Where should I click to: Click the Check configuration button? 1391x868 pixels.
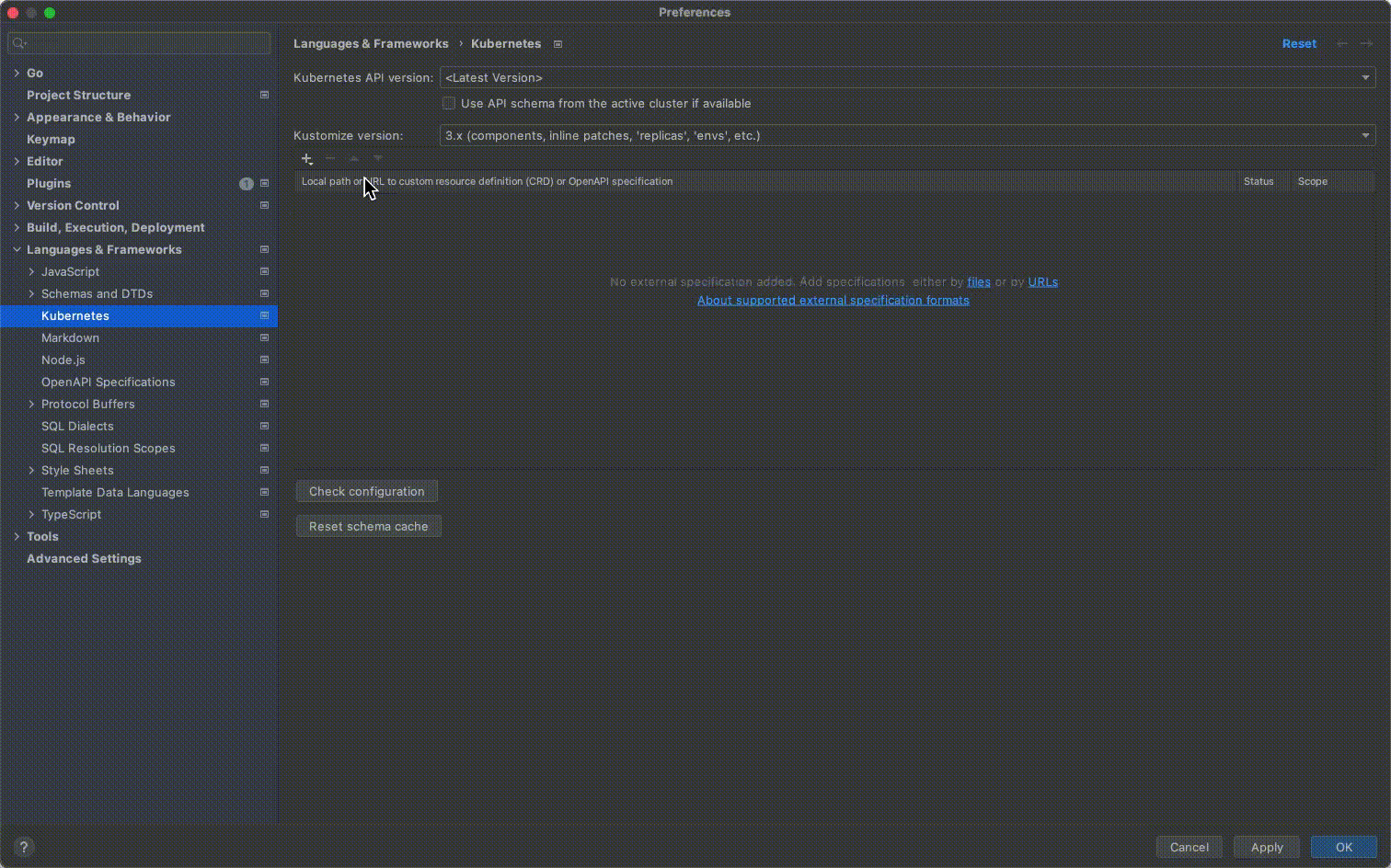coord(367,491)
